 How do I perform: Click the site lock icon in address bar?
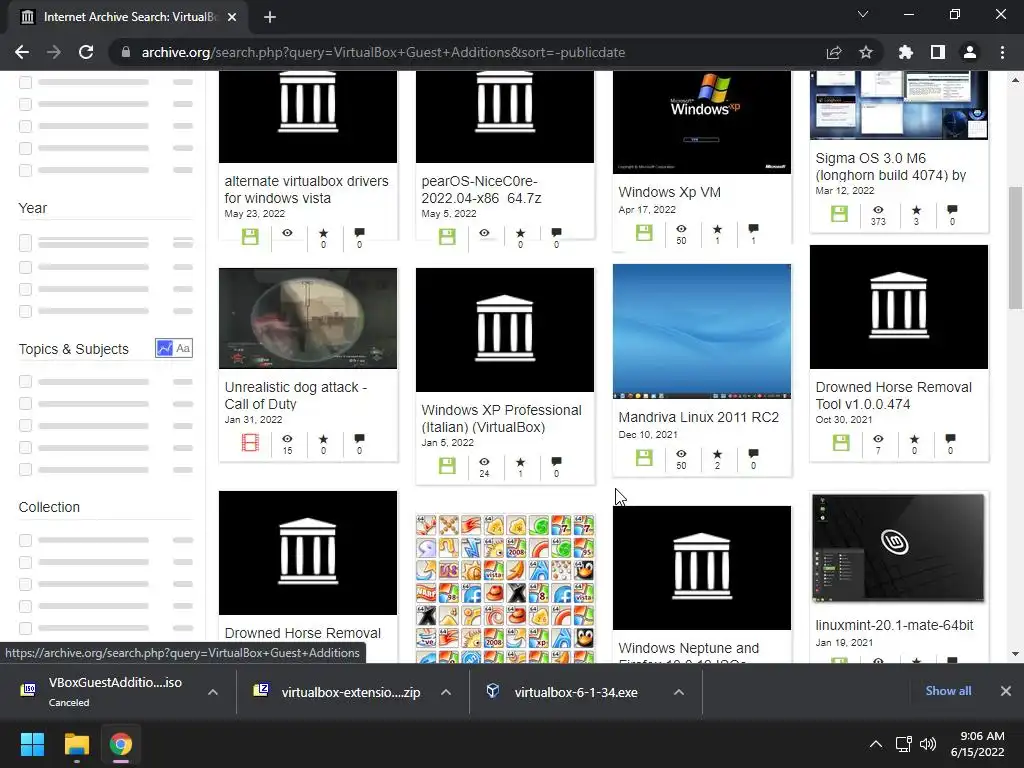pos(126,52)
